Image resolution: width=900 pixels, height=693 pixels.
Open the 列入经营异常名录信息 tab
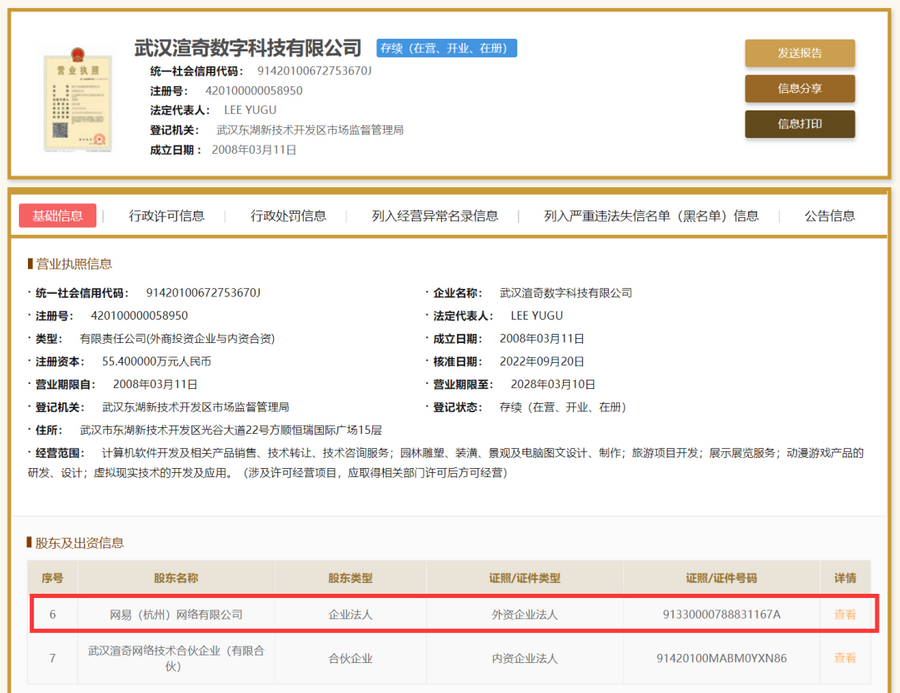pyautogui.click(x=432, y=216)
